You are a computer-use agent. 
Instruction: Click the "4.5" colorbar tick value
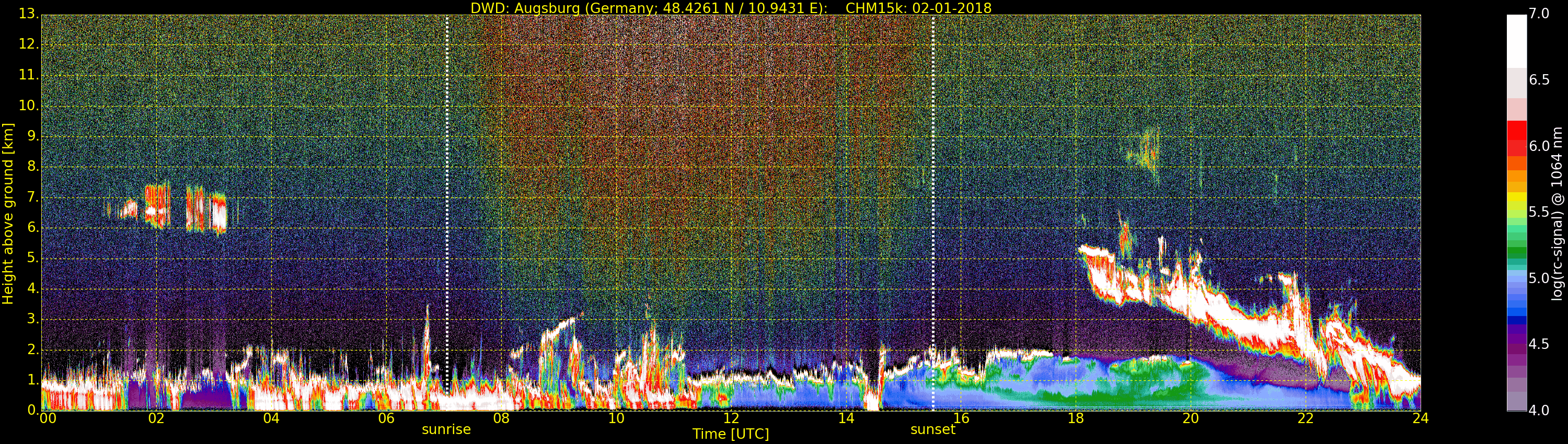click(x=1539, y=344)
